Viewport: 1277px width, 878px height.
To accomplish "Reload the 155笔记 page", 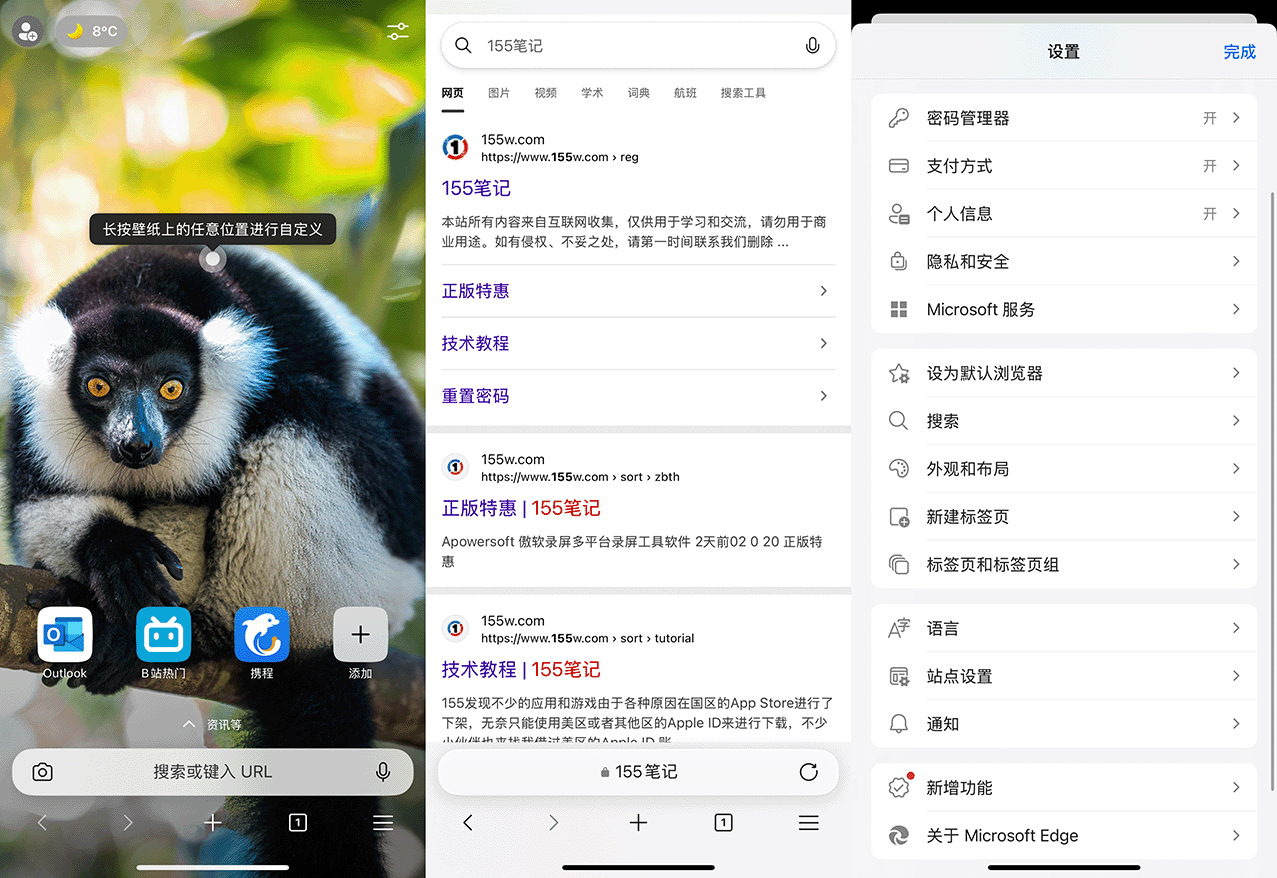I will coord(809,772).
